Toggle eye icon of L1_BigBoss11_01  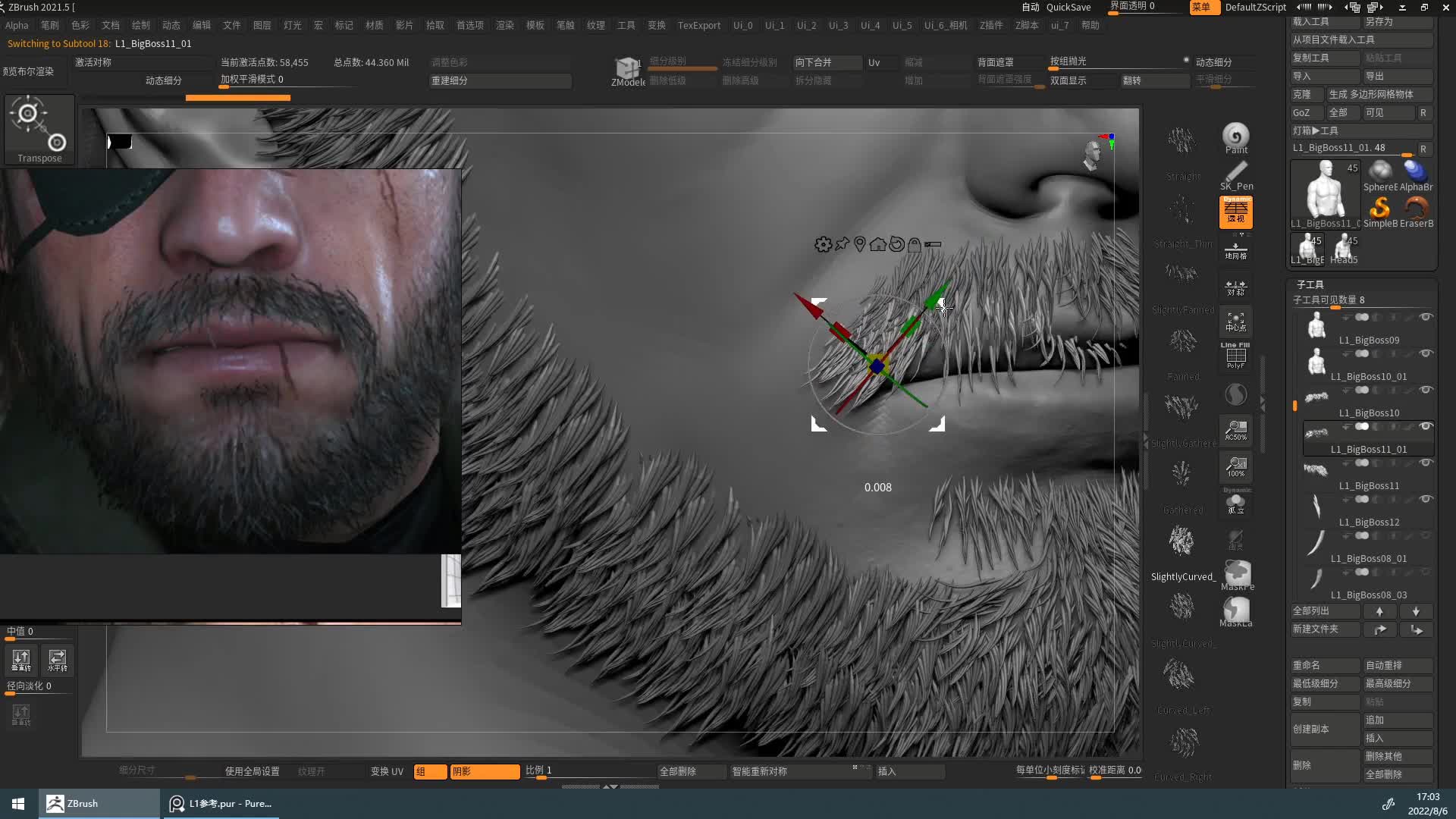[1426, 426]
